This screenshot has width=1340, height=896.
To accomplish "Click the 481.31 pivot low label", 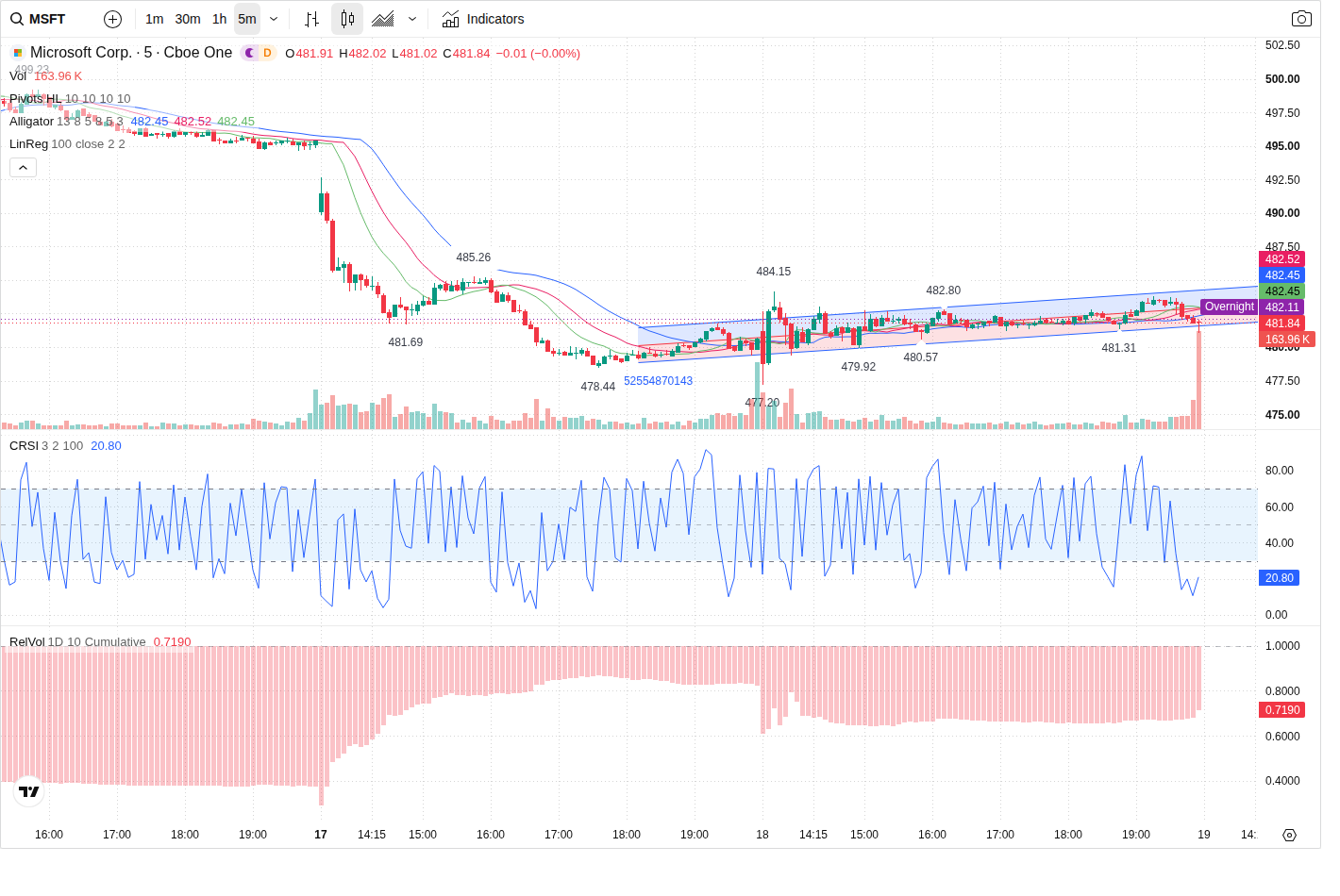I will (1118, 348).
